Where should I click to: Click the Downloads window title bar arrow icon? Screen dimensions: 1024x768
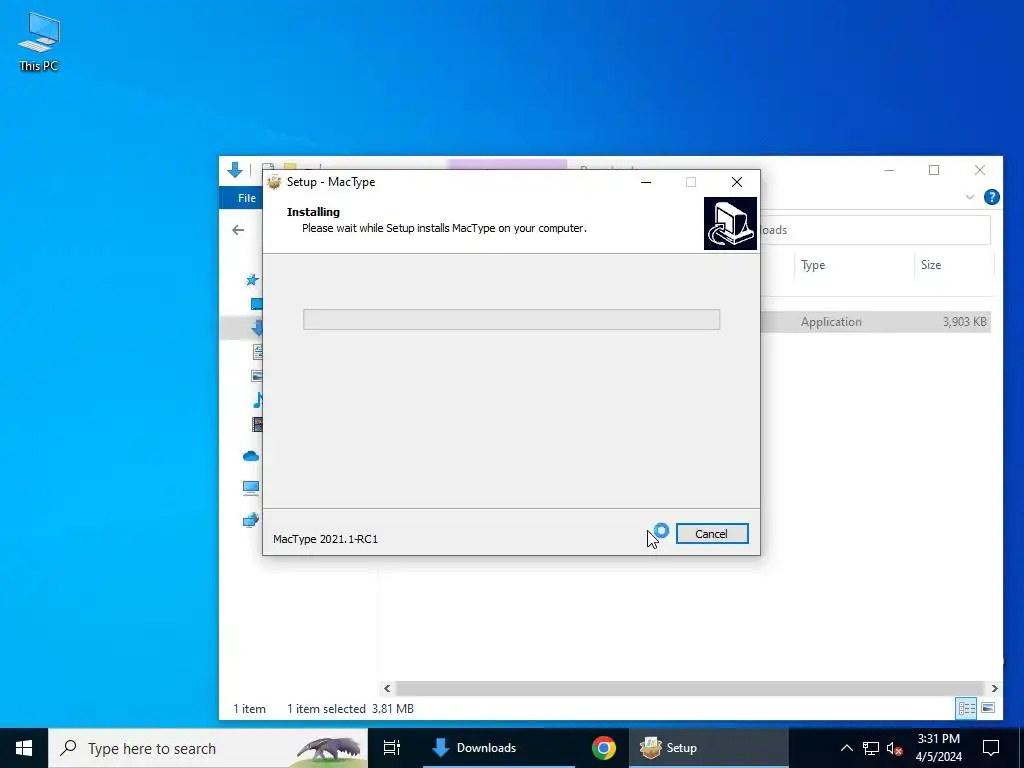(x=235, y=170)
